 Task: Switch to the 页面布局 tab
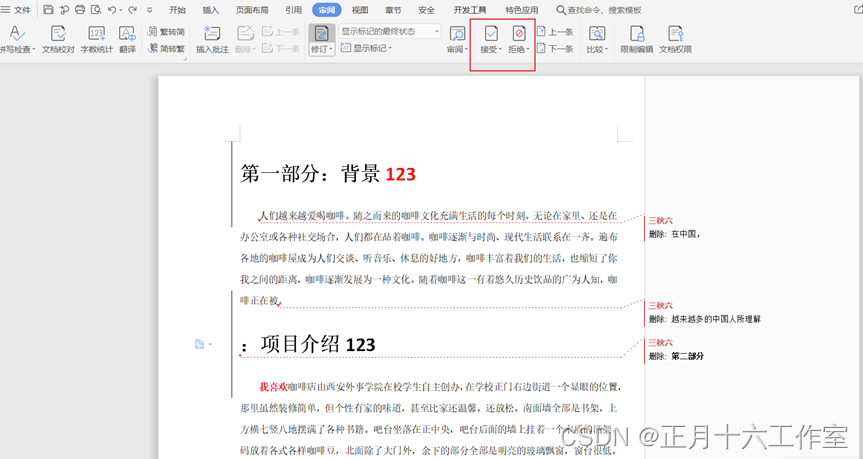(x=252, y=10)
